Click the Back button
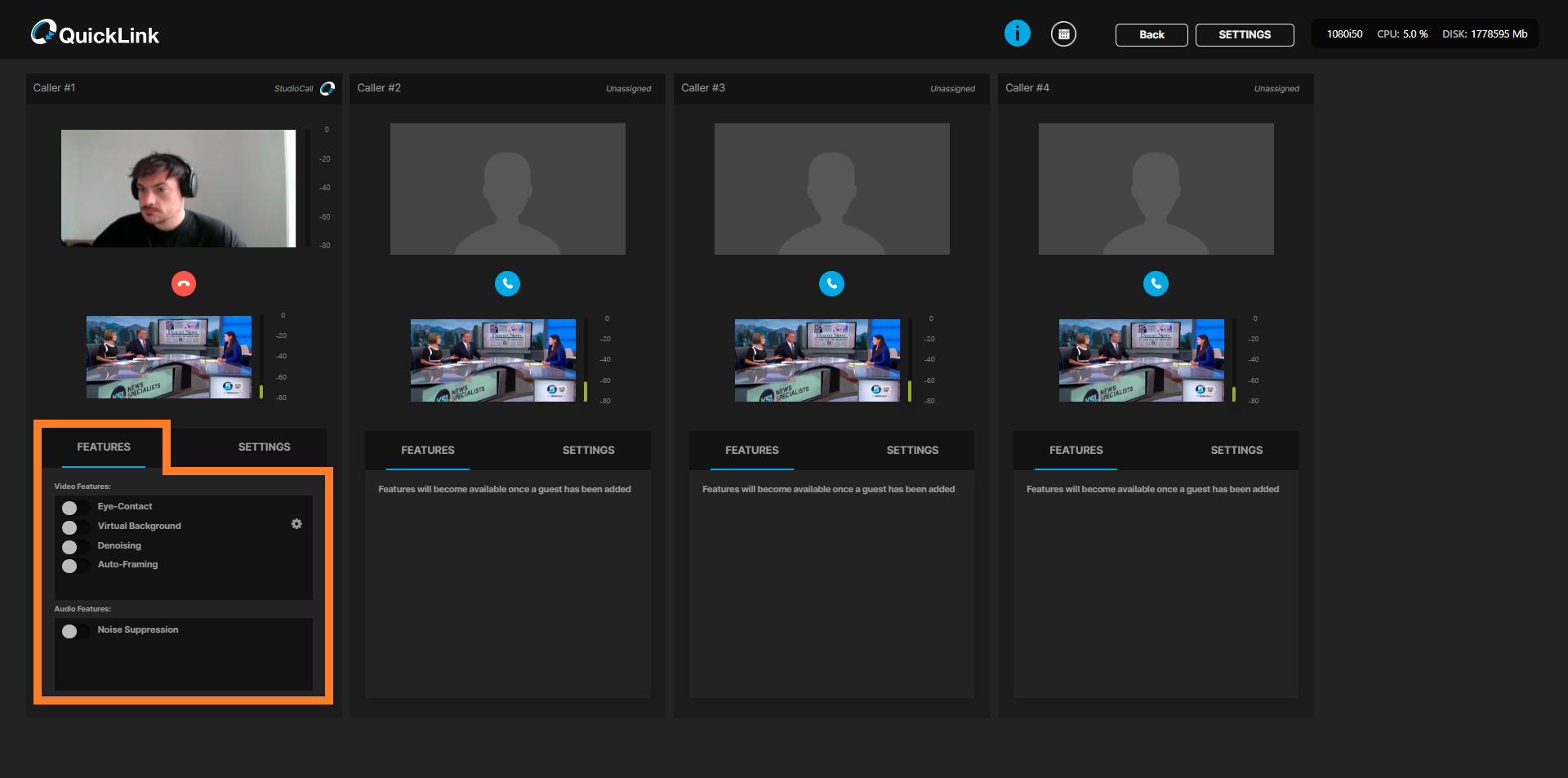Screen dimensions: 1568x778 tap(1151, 35)
